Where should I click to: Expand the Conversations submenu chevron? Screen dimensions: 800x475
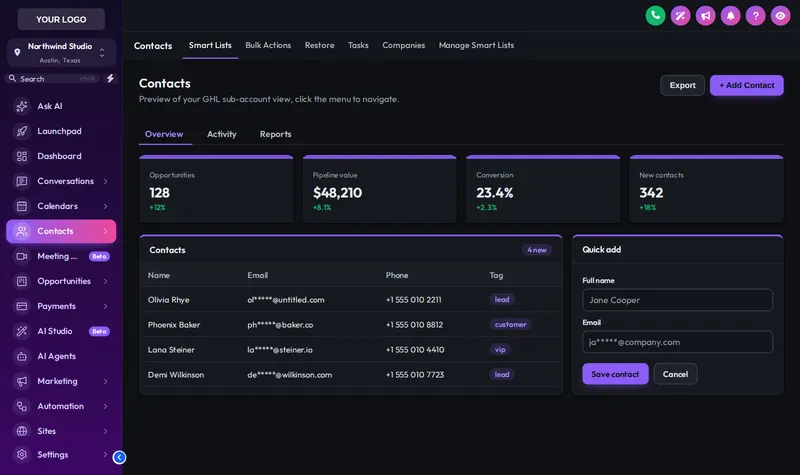(106, 181)
